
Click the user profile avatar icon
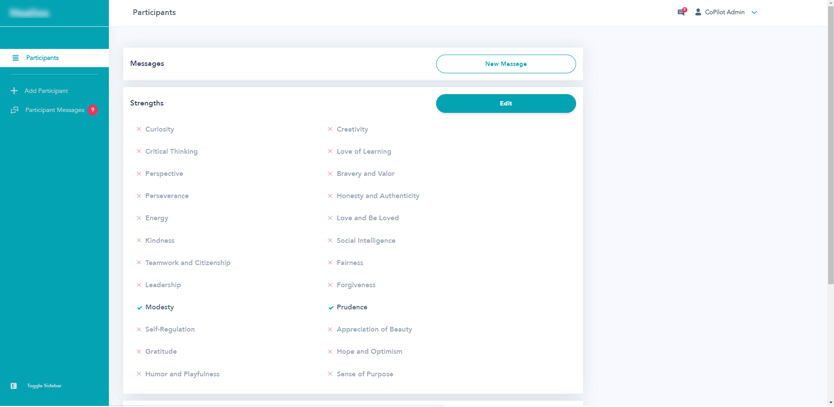click(x=698, y=12)
